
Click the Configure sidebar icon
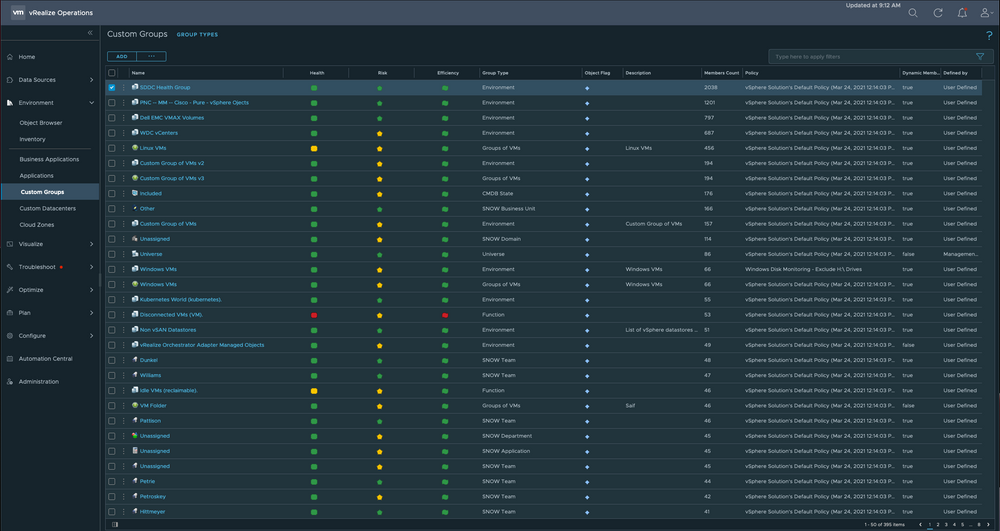click(10, 336)
